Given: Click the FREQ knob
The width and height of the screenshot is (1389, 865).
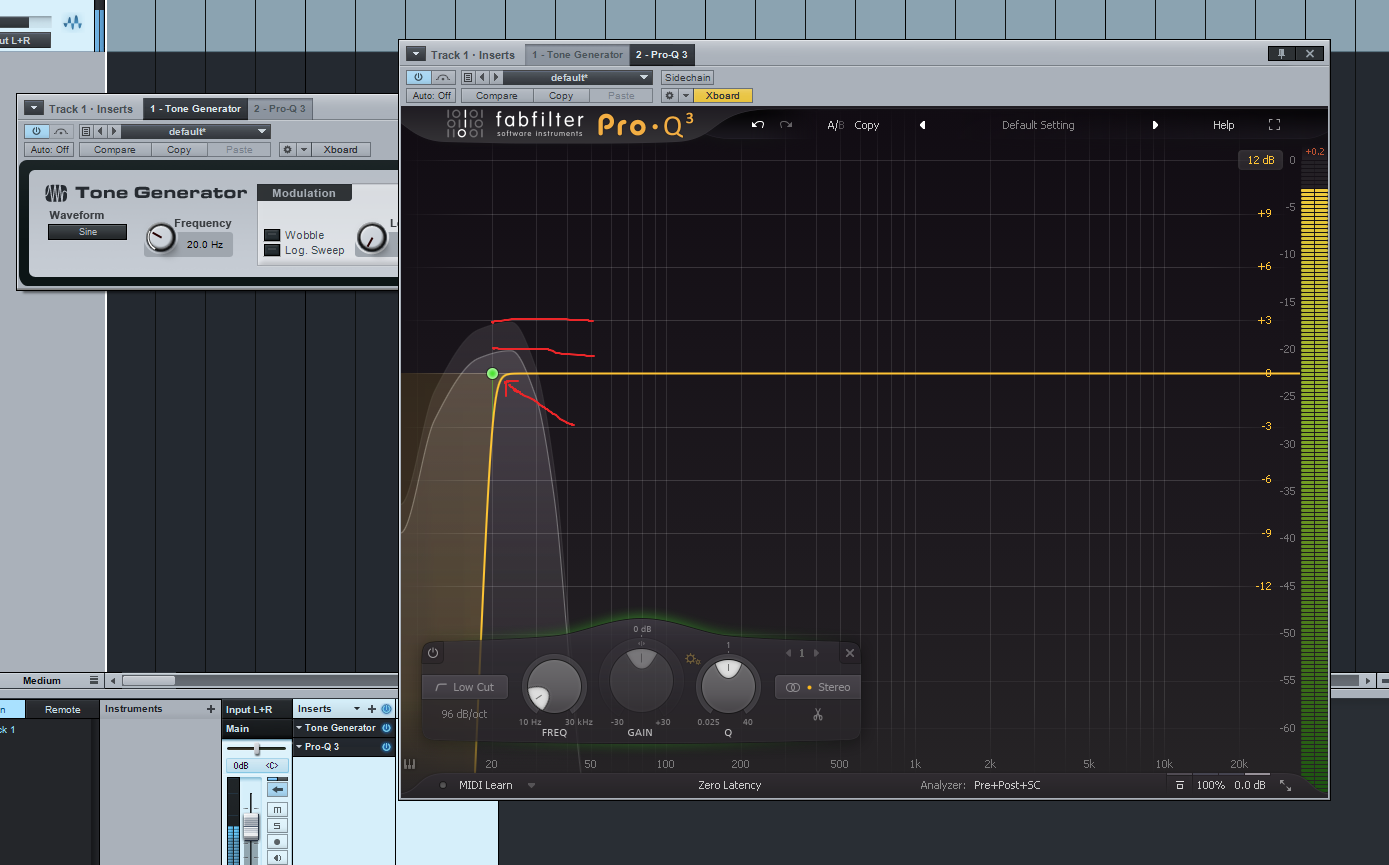Looking at the screenshot, I should tap(554, 686).
